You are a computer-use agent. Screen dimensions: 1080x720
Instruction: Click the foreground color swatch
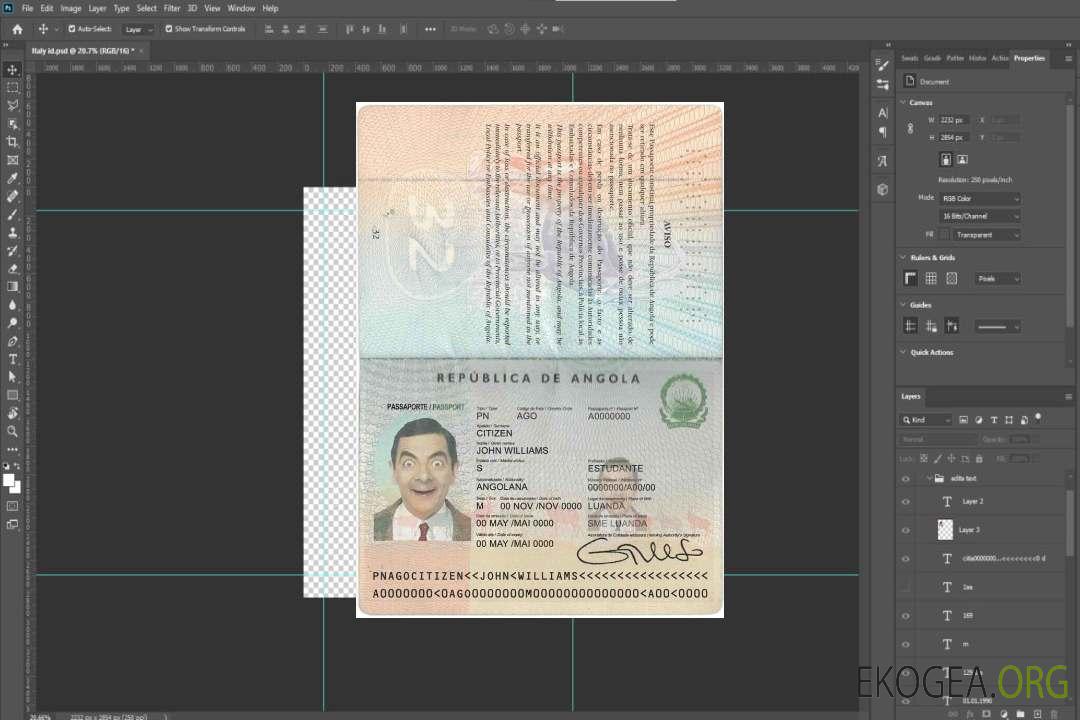point(8,480)
